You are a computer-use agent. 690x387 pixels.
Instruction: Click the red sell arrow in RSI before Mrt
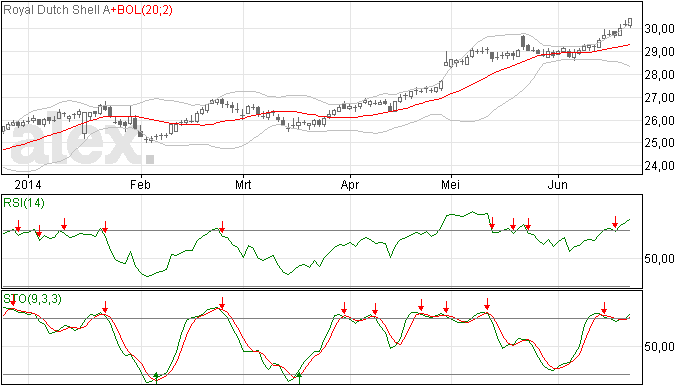click(223, 227)
